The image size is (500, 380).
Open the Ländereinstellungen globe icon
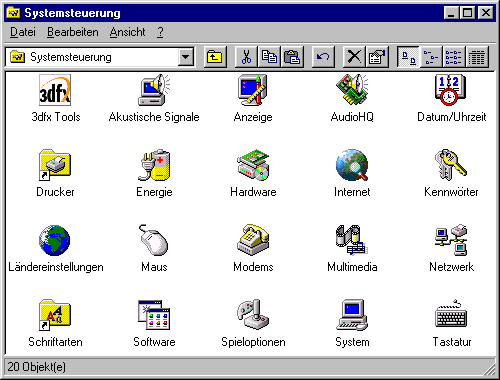[55, 240]
